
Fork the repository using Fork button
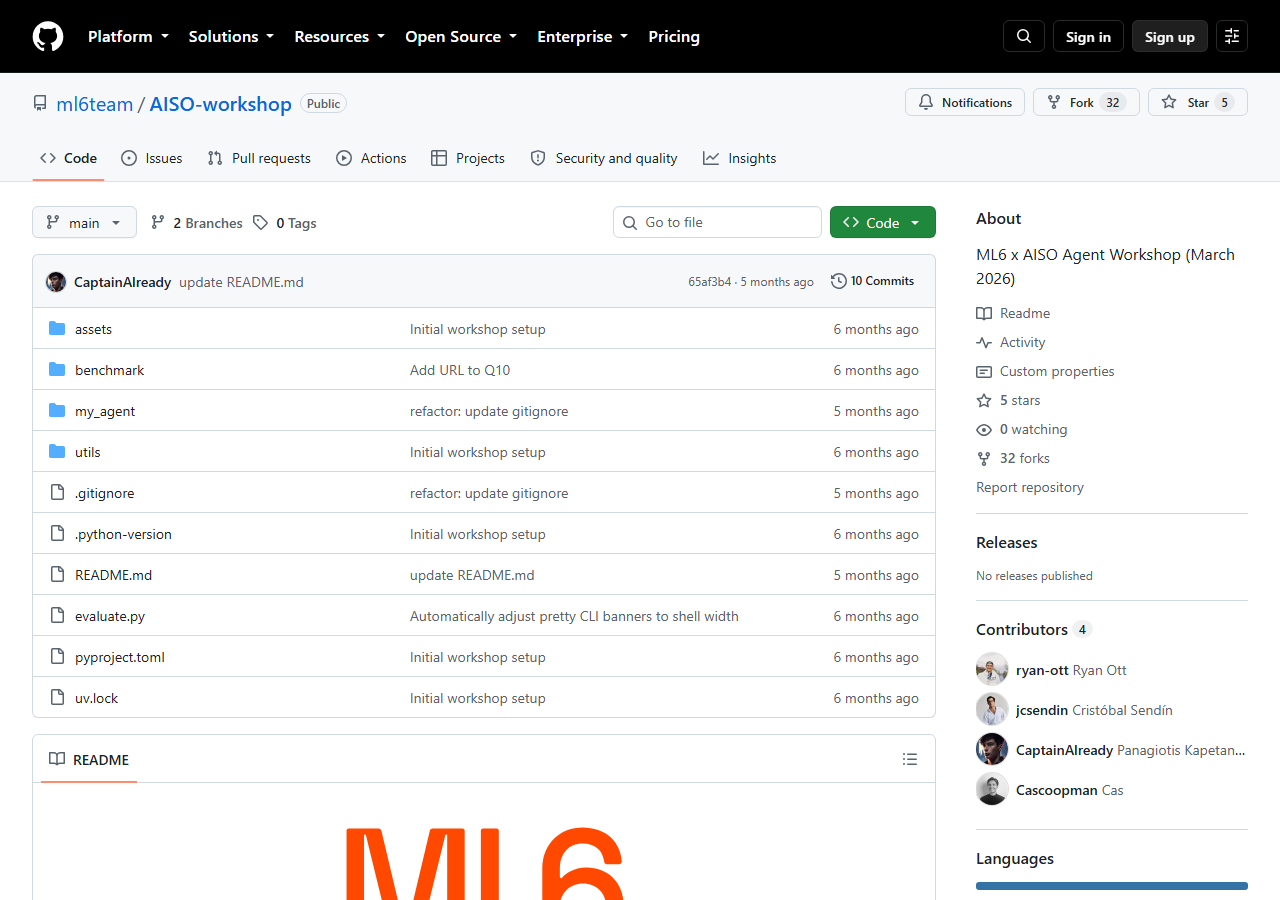[1086, 102]
